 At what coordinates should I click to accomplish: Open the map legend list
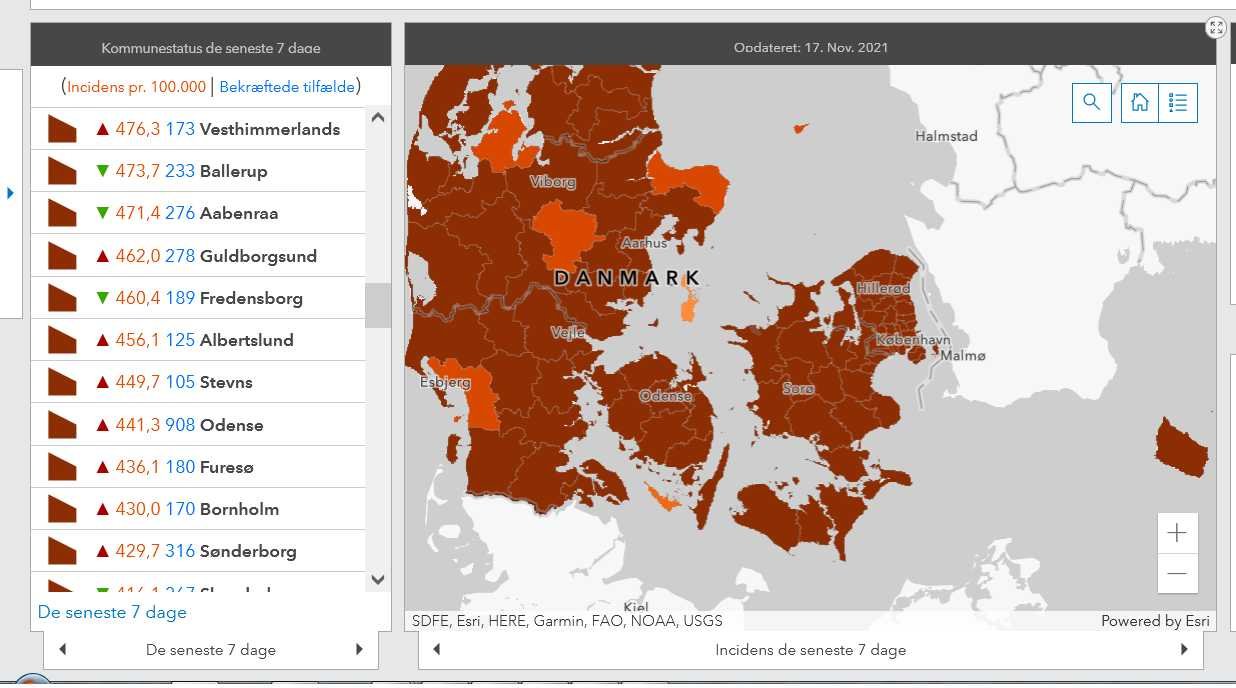point(1178,103)
